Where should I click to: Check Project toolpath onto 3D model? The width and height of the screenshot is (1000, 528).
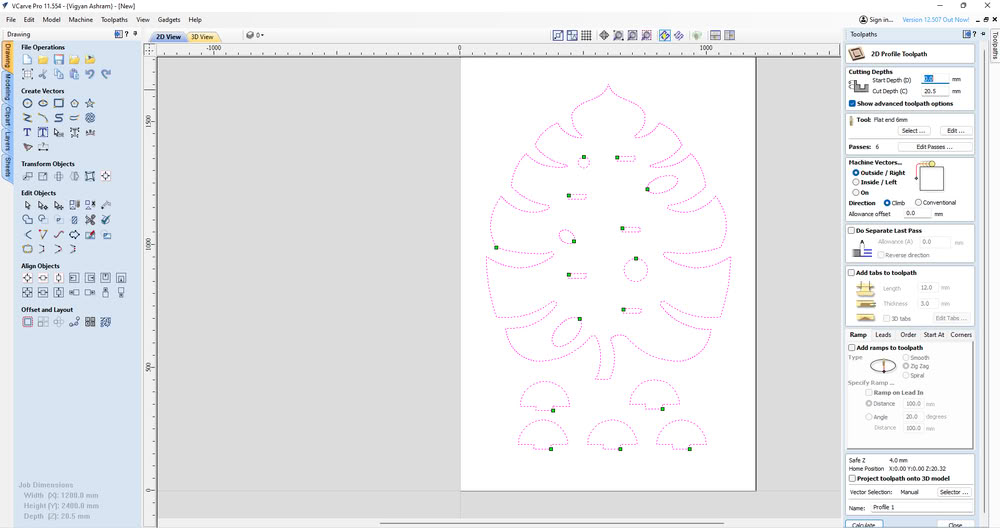pos(852,478)
